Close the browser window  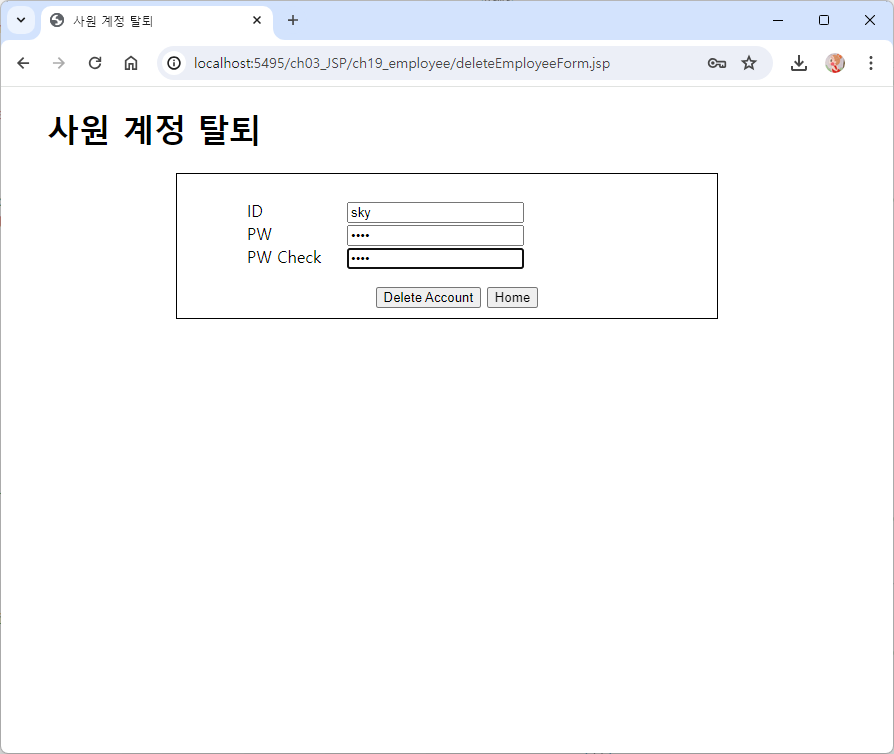coord(869,21)
